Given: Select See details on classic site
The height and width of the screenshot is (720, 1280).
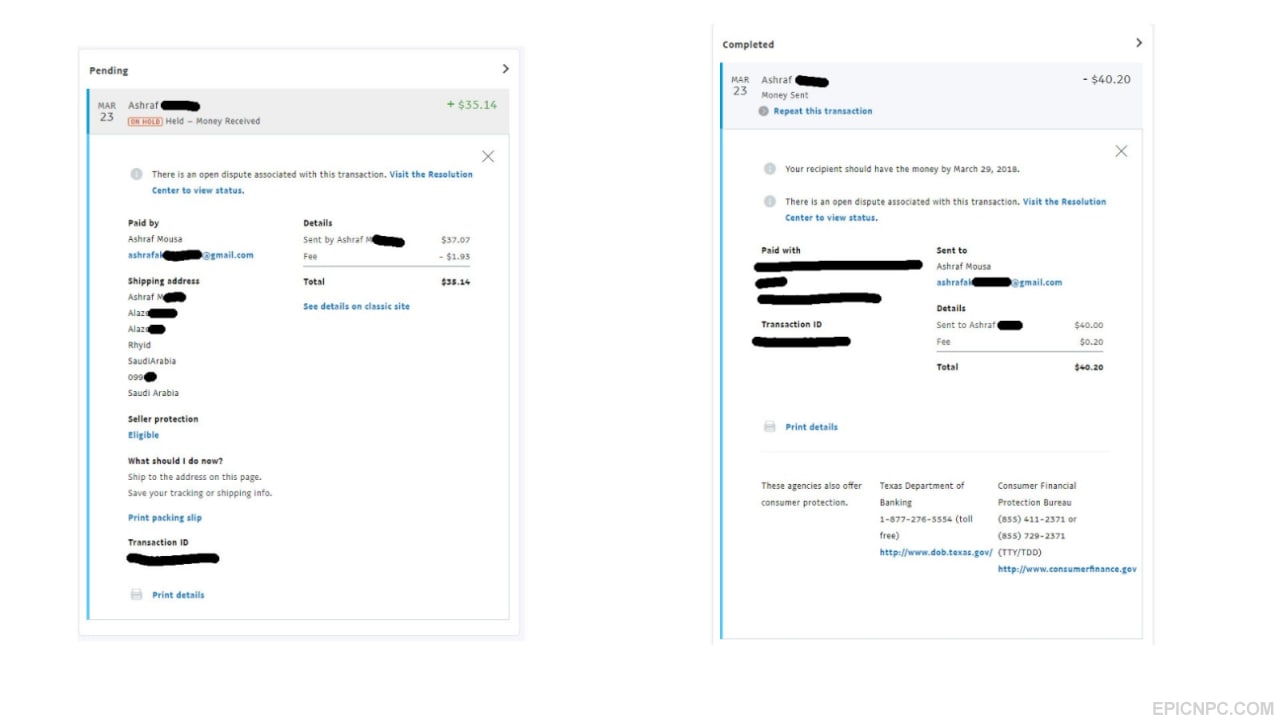Looking at the screenshot, I should pyautogui.click(x=356, y=307).
